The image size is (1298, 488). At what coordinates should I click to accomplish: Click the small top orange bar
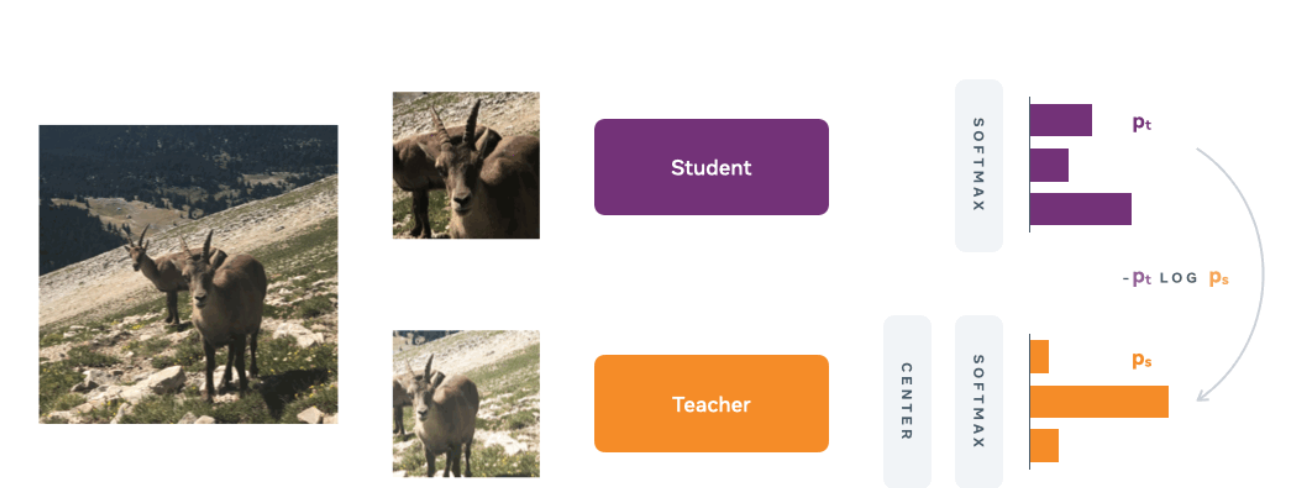1039,356
